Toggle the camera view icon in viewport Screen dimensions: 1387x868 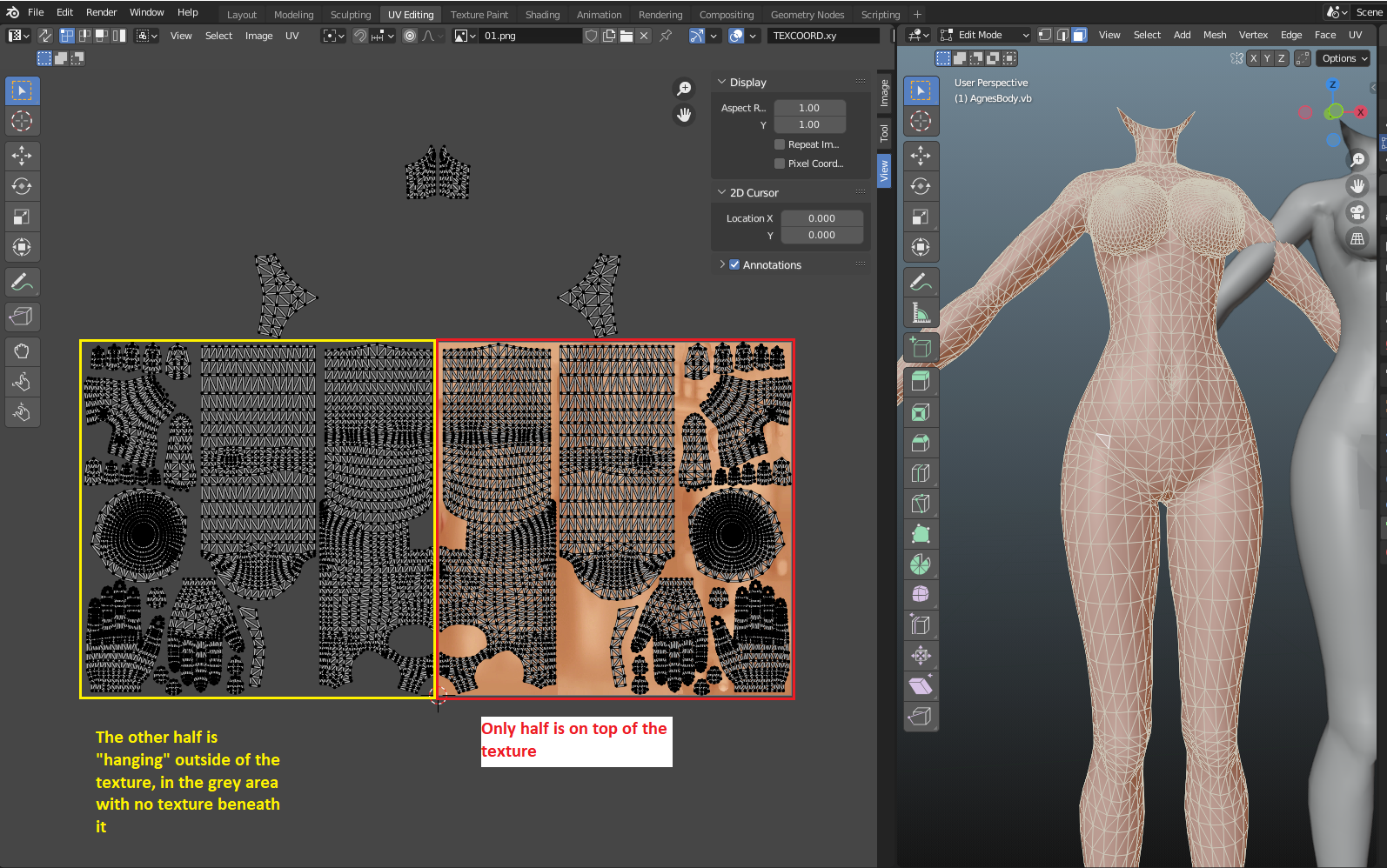1357,212
